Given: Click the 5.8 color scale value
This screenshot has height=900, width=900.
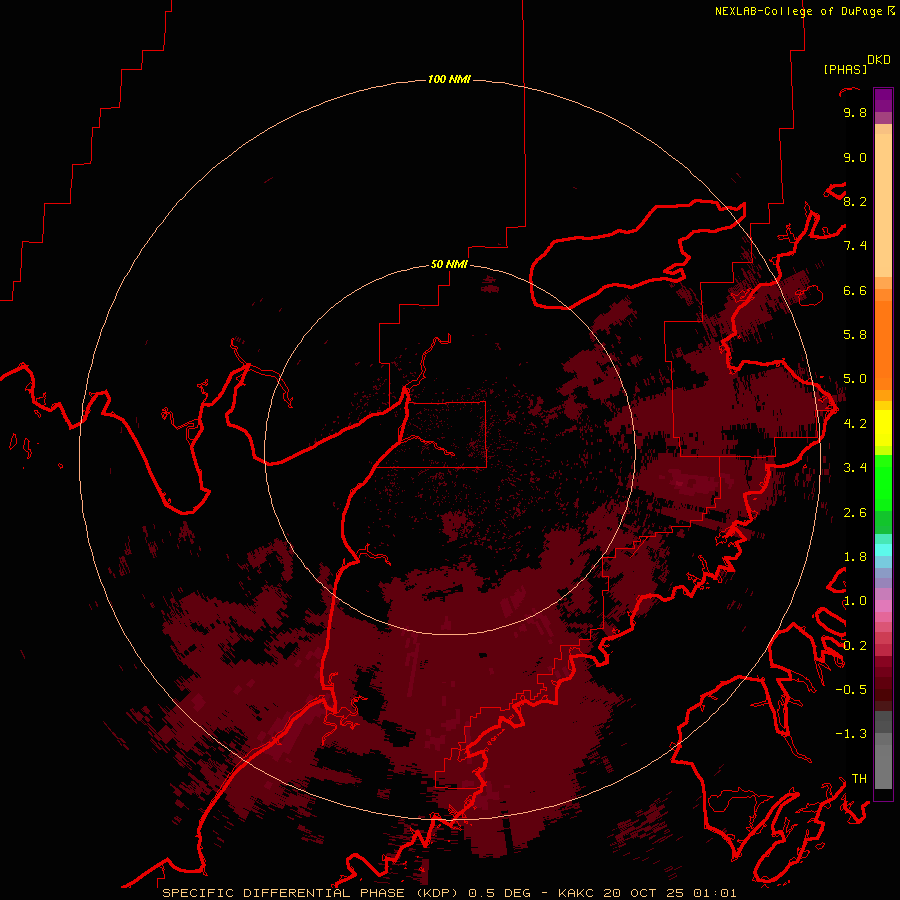Looking at the screenshot, I should coord(855,335).
